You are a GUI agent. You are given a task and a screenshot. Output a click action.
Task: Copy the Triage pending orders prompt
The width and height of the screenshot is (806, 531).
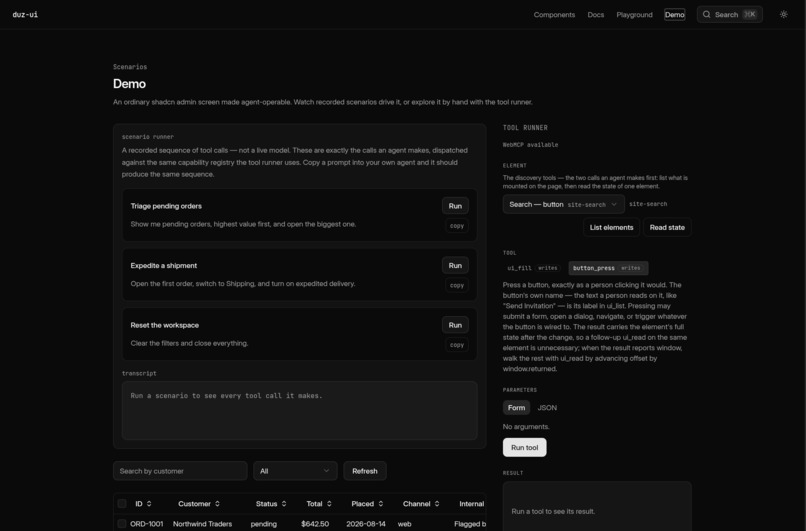(x=456, y=226)
